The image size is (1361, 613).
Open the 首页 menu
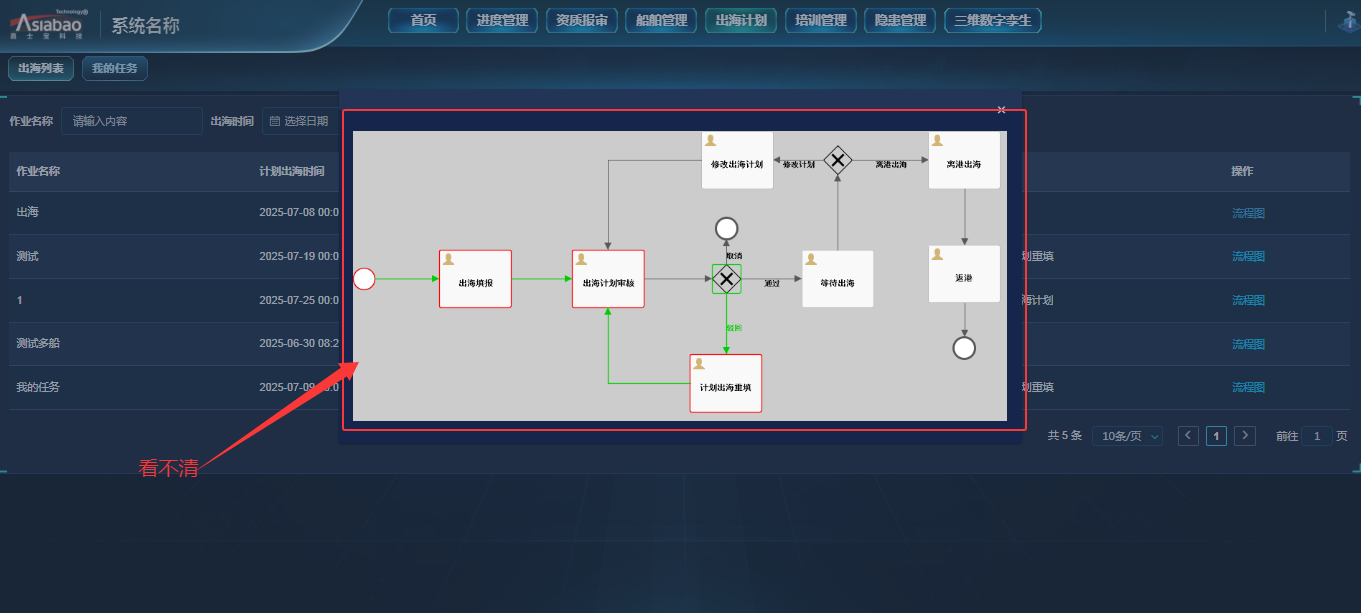click(x=424, y=21)
